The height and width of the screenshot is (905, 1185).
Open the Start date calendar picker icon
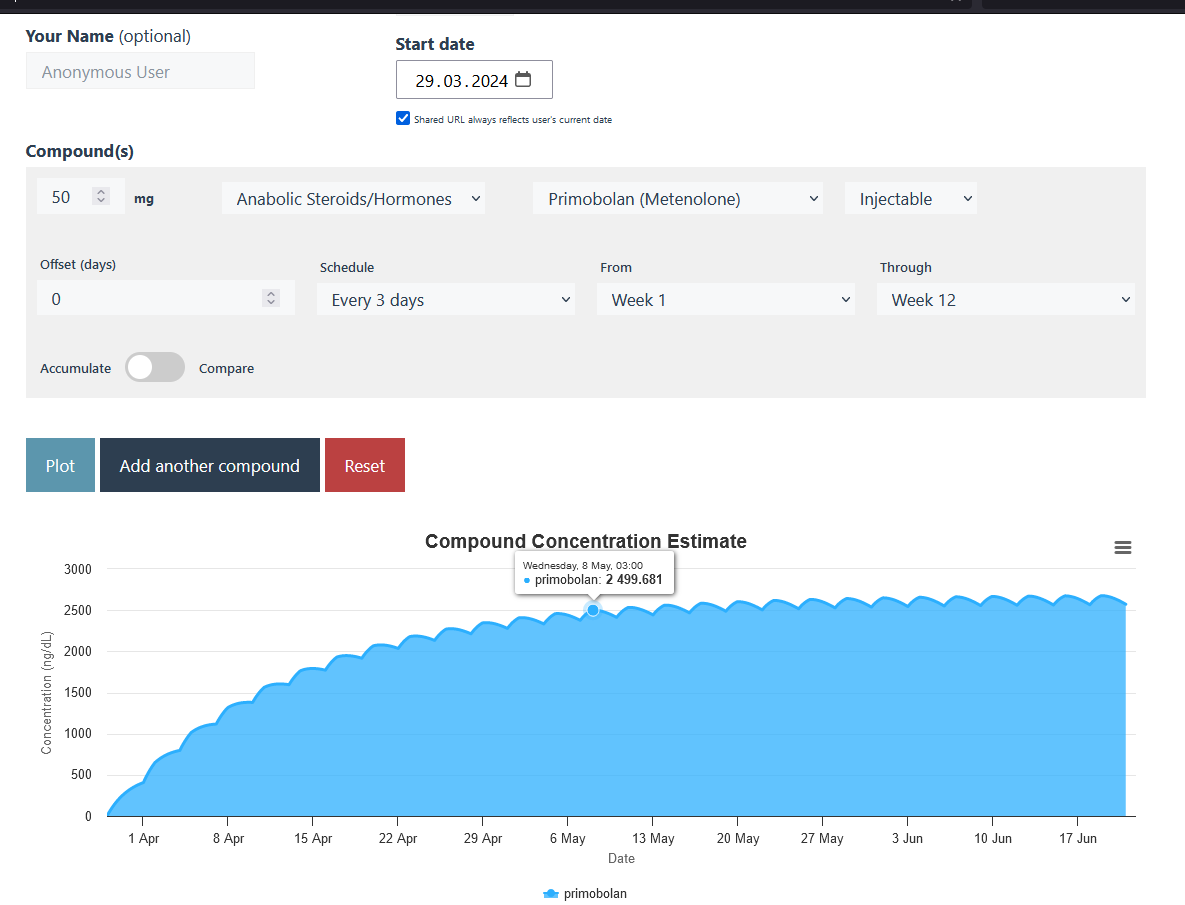[x=523, y=80]
